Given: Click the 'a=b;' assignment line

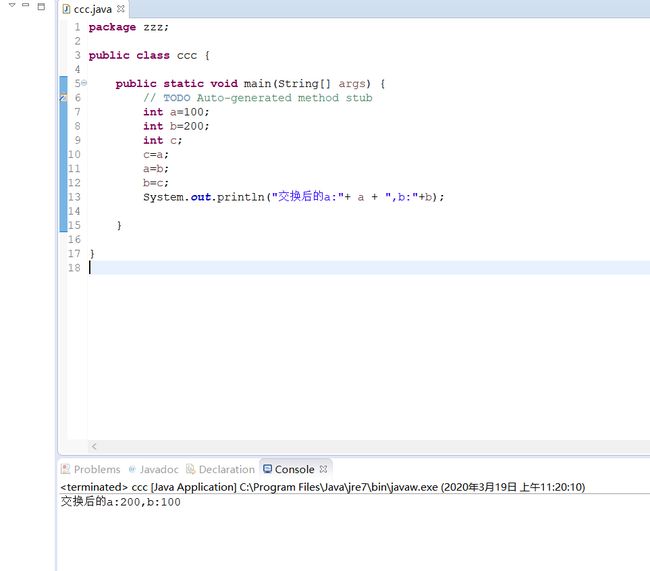Looking at the screenshot, I should click(156, 169).
